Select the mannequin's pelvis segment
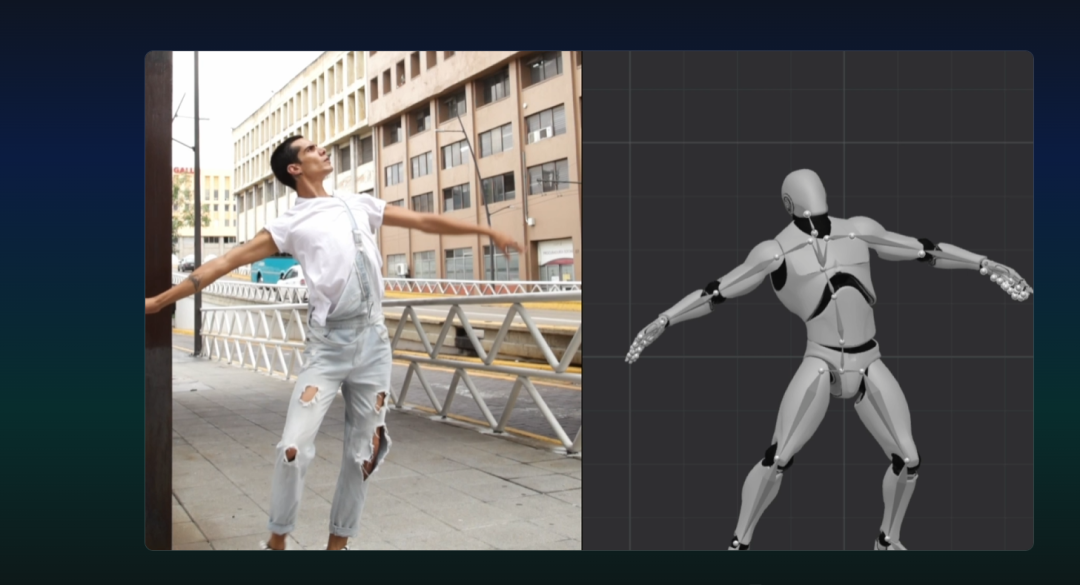The image size is (1080, 585). [843, 366]
